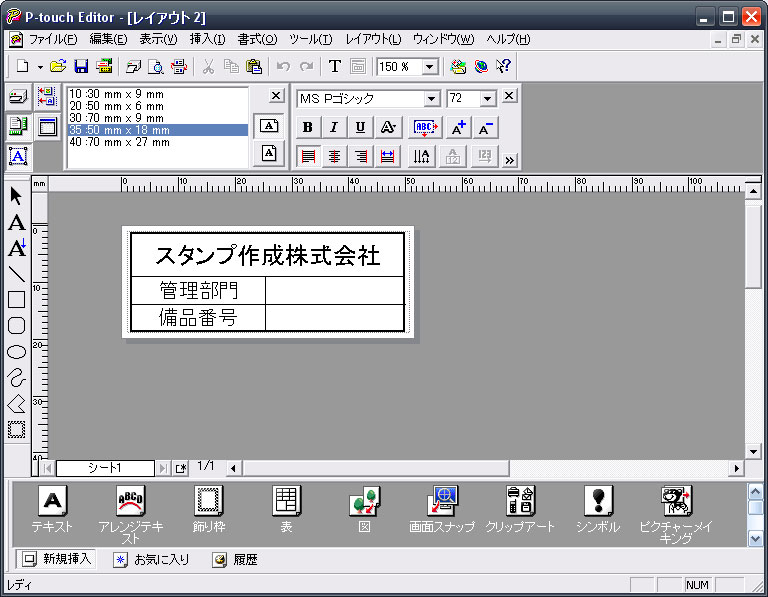The height and width of the screenshot is (597, 768).
Task: Toggle italic formatting
Action: tap(334, 127)
